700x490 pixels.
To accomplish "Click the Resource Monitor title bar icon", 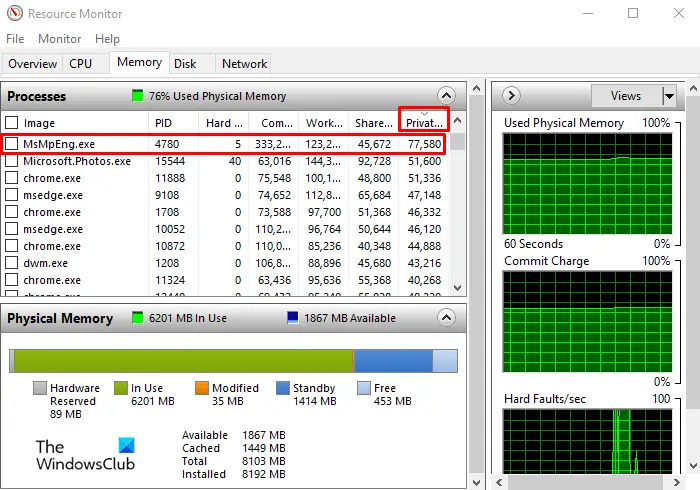I will click(15, 13).
